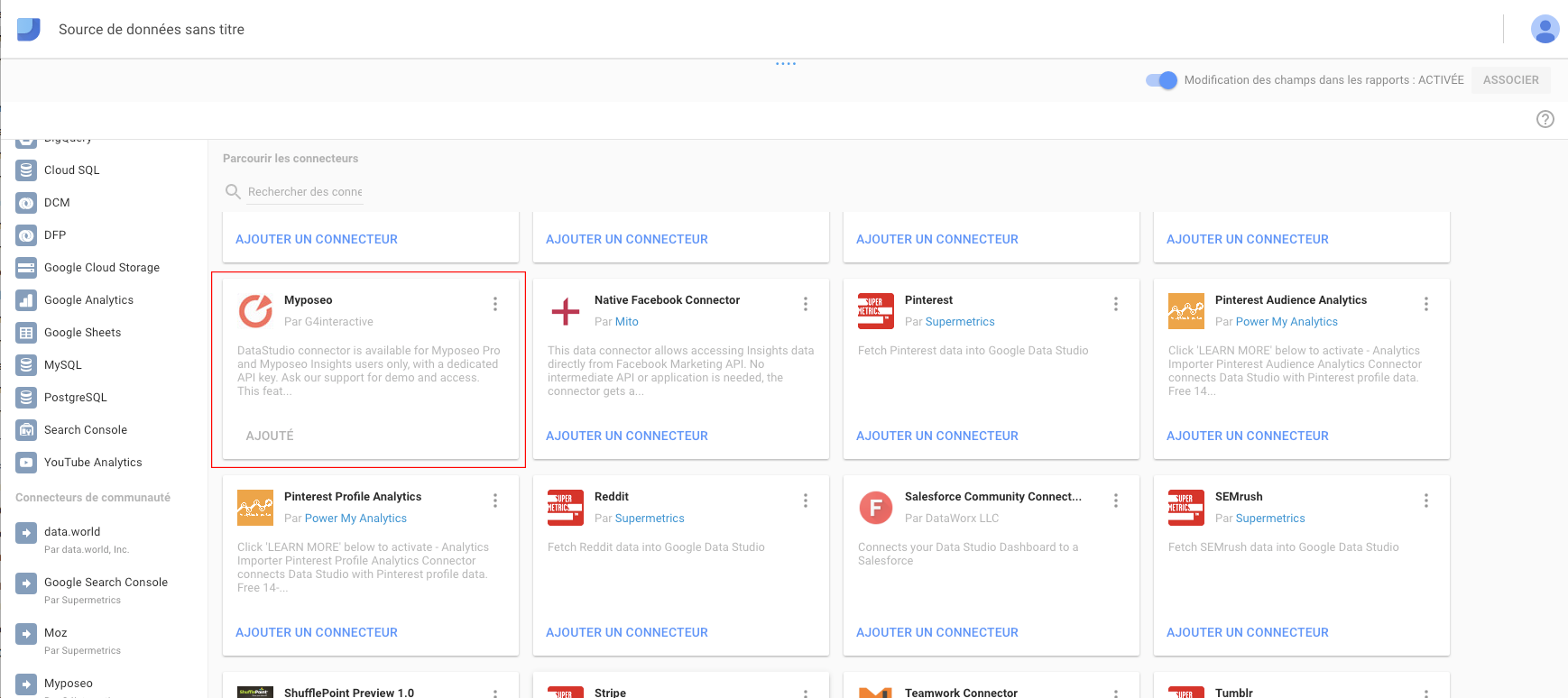Screen dimensions: 1568x698
Task: Open Supermetrics link on the Pinterest card
Action: pyautogui.click(x=960, y=322)
